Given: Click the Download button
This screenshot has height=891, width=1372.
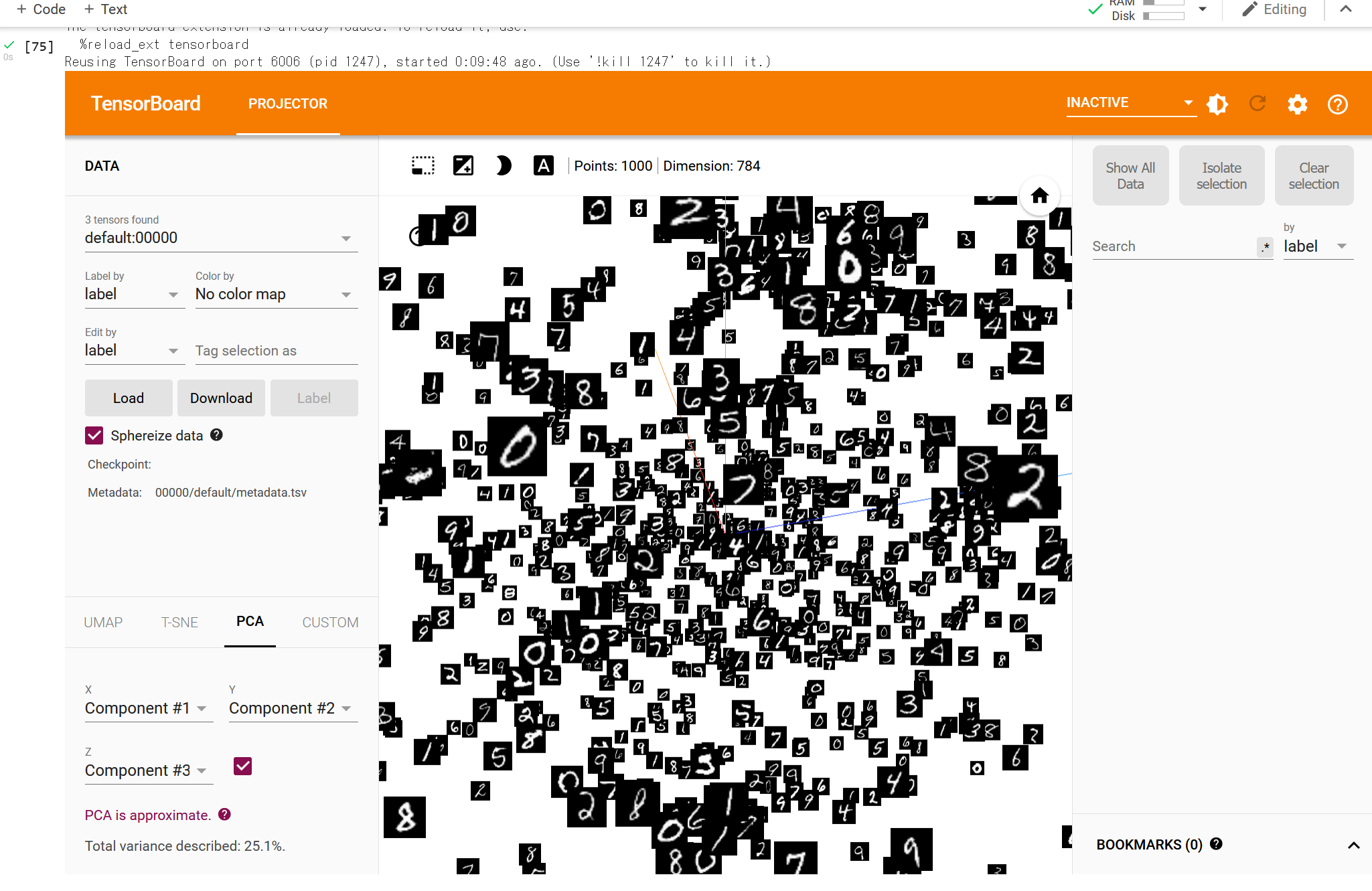Looking at the screenshot, I should 221,398.
